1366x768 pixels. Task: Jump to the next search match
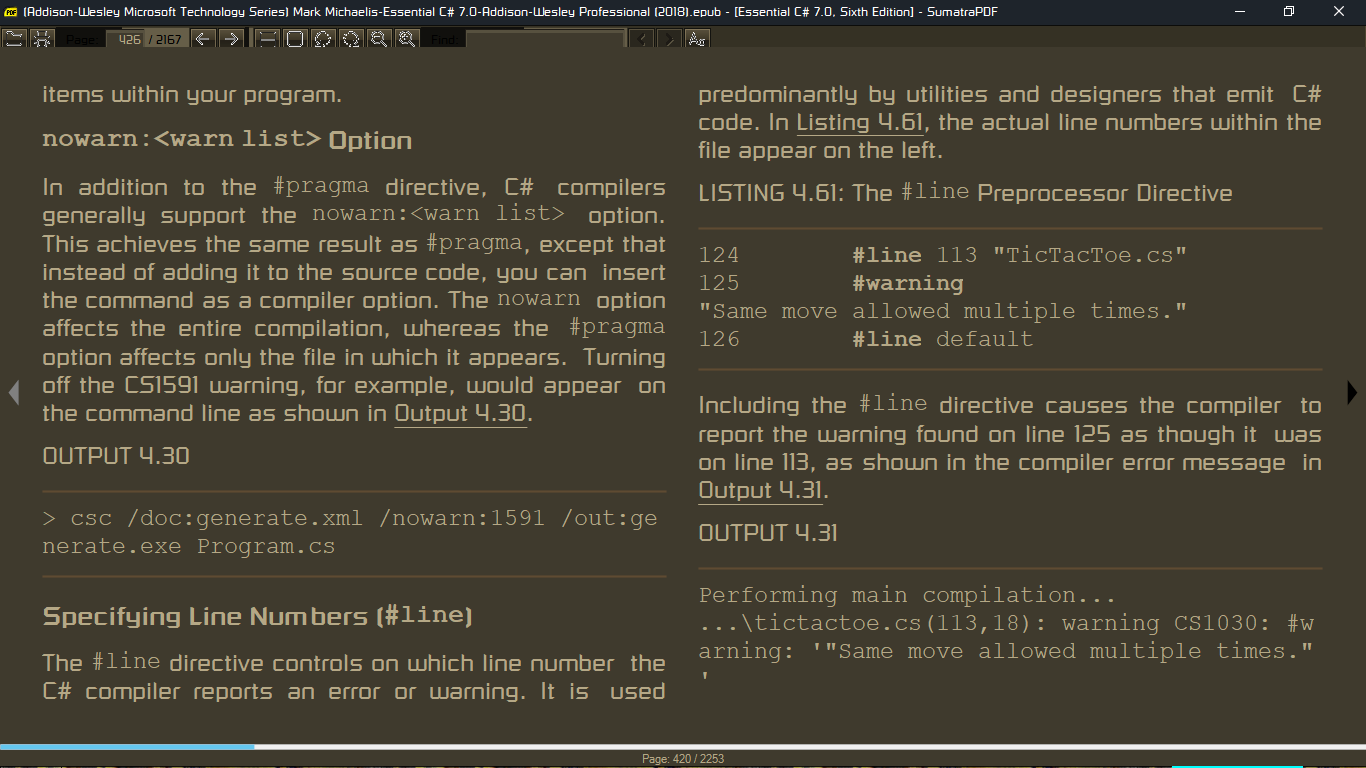click(x=669, y=38)
